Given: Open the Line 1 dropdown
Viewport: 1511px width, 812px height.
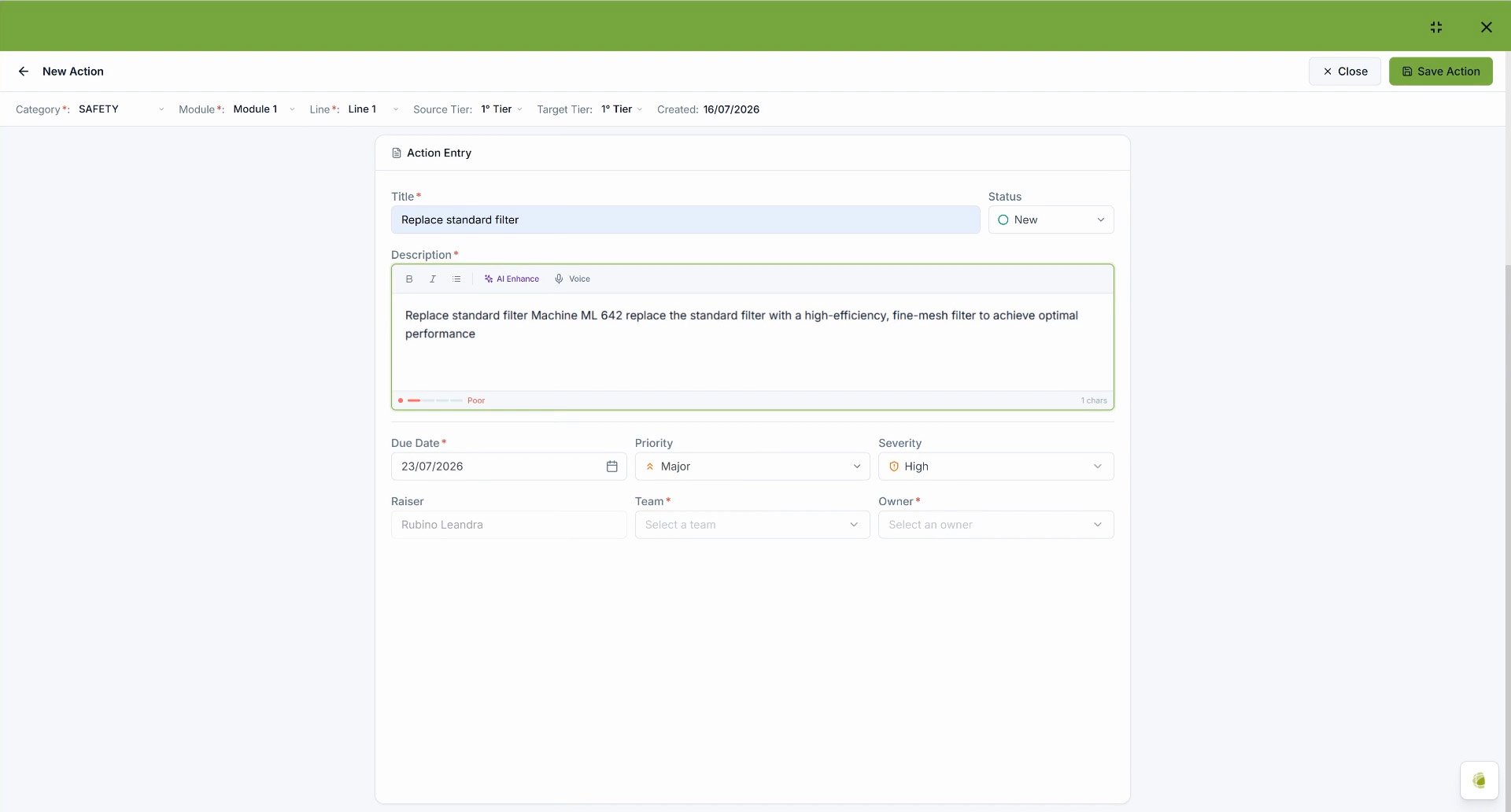Looking at the screenshot, I should coord(373,109).
